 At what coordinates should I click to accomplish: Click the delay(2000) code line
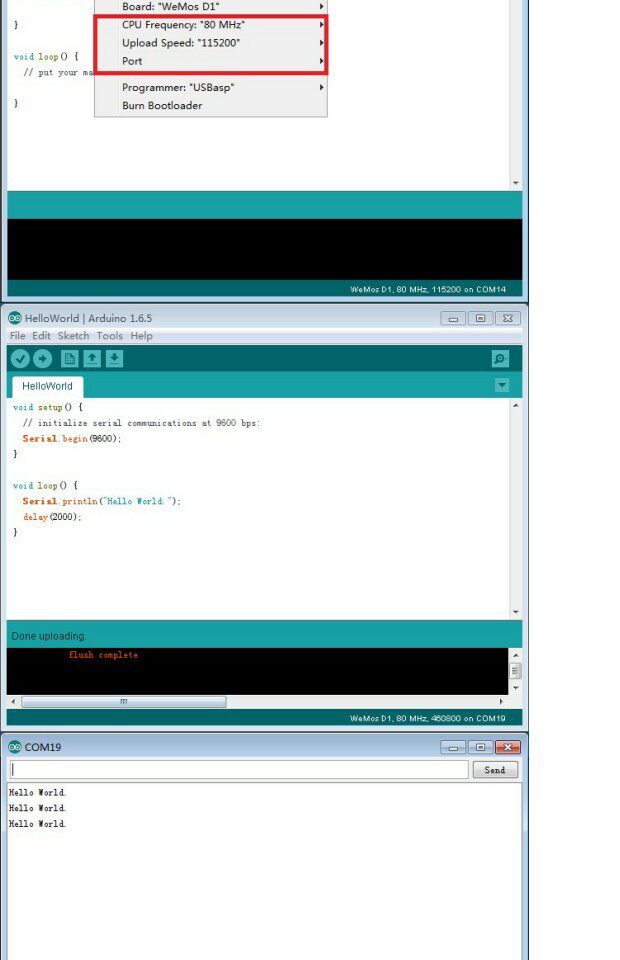pos(52,517)
